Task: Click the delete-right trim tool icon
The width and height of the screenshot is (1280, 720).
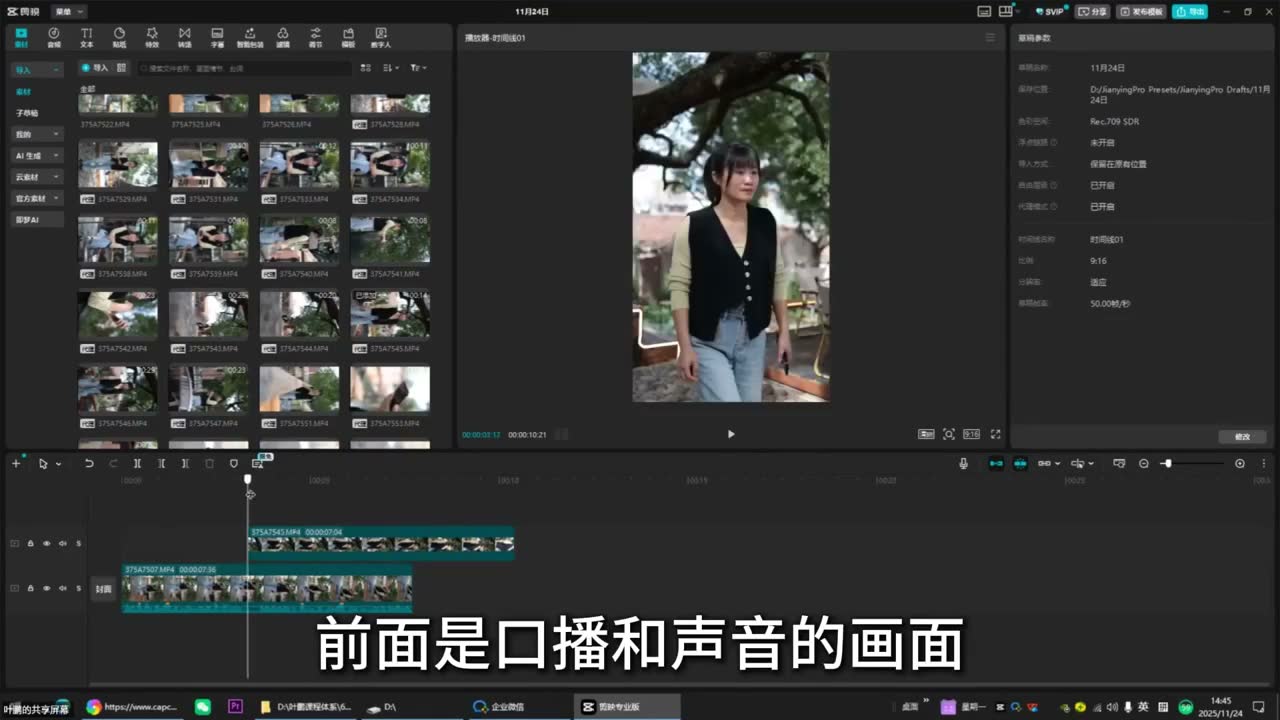Action: (x=185, y=463)
